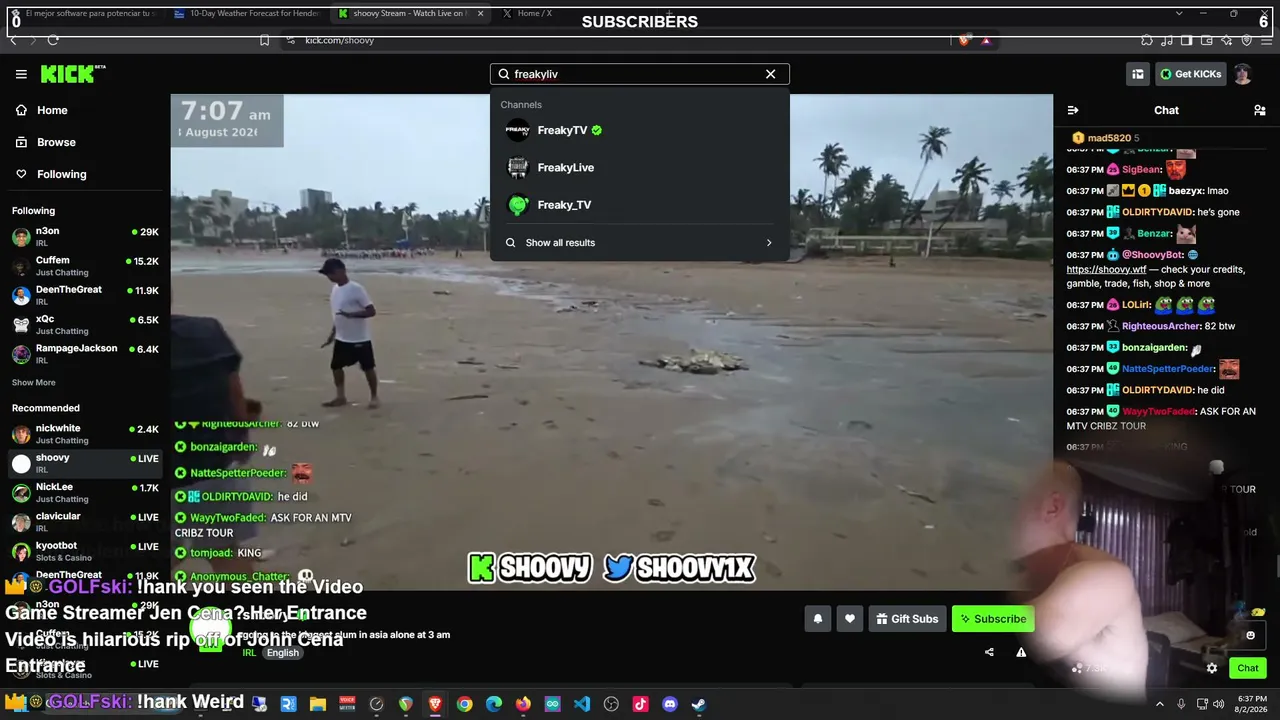The image size is (1280, 720).
Task: Open nickwhite recommended channel
Action: (84, 434)
